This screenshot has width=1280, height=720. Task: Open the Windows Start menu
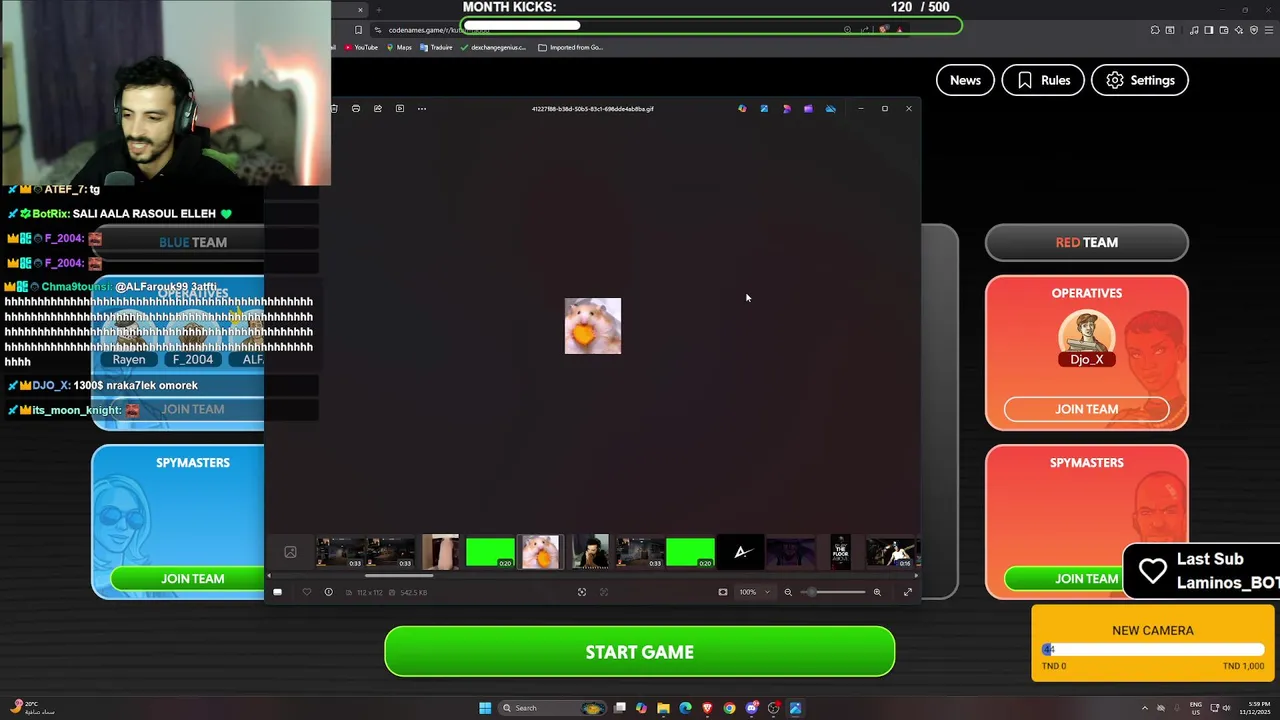click(x=485, y=708)
